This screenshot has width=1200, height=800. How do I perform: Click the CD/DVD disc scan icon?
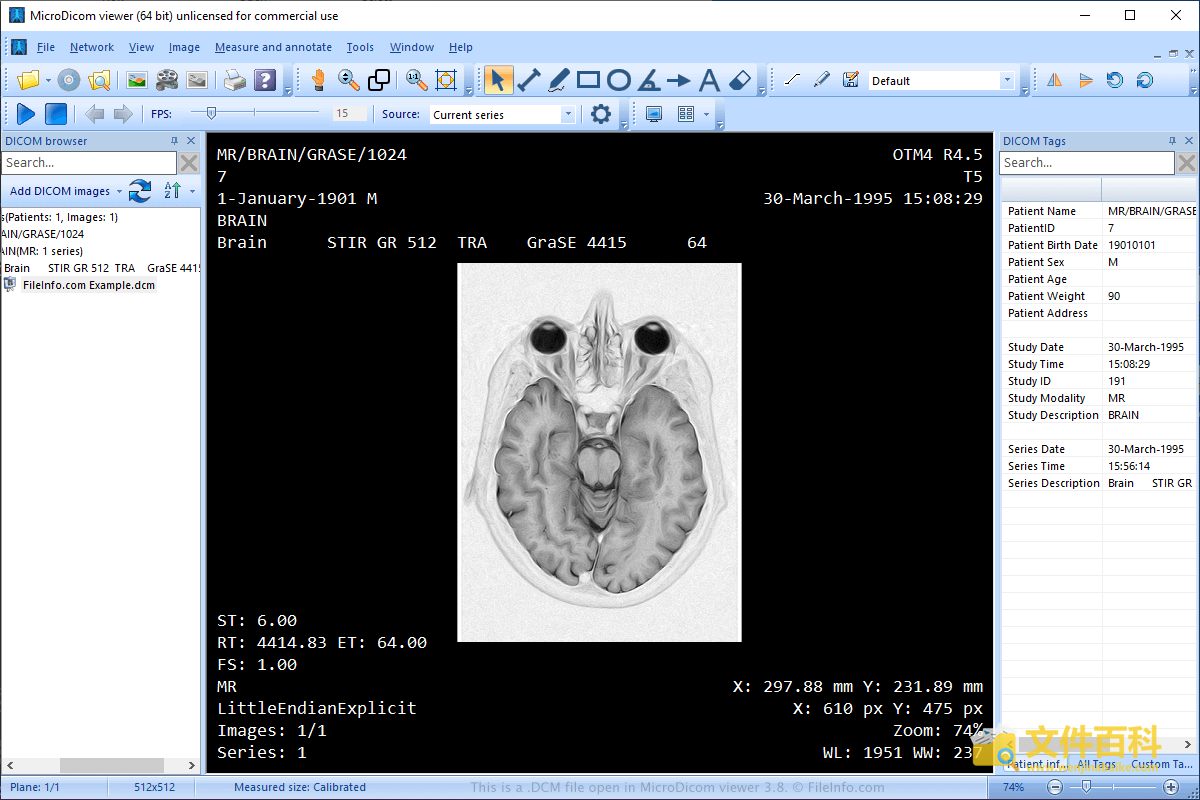[x=68, y=80]
